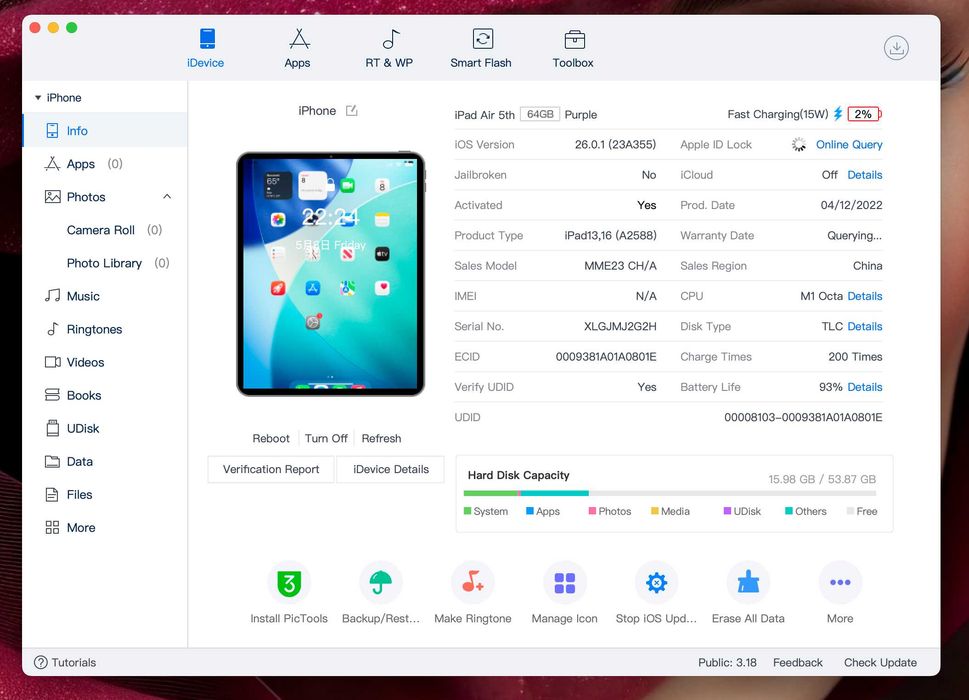This screenshot has width=969, height=700.
Task: Open Stop iOS Update tool
Action: pyautogui.click(x=656, y=593)
